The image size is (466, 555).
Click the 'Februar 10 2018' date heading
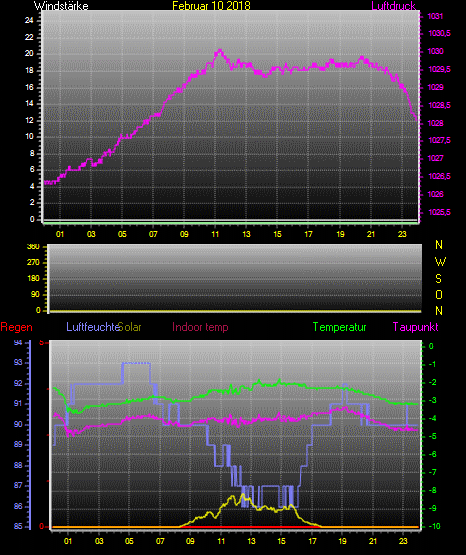click(211, 5)
